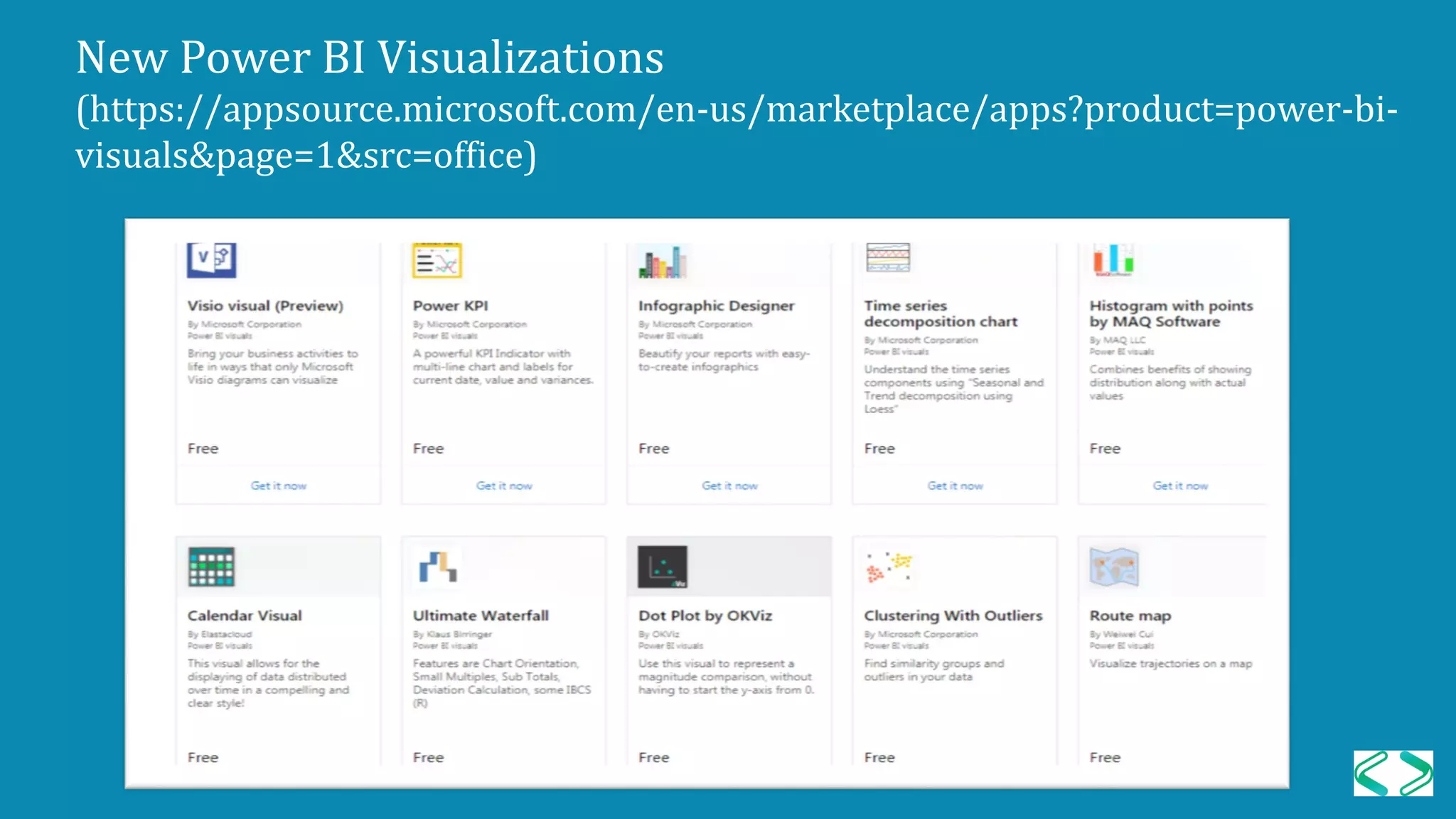Image resolution: width=1456 pixels, height=819 pixels.
Task: Open the Calendar Visual title
Action: point(245,616)
